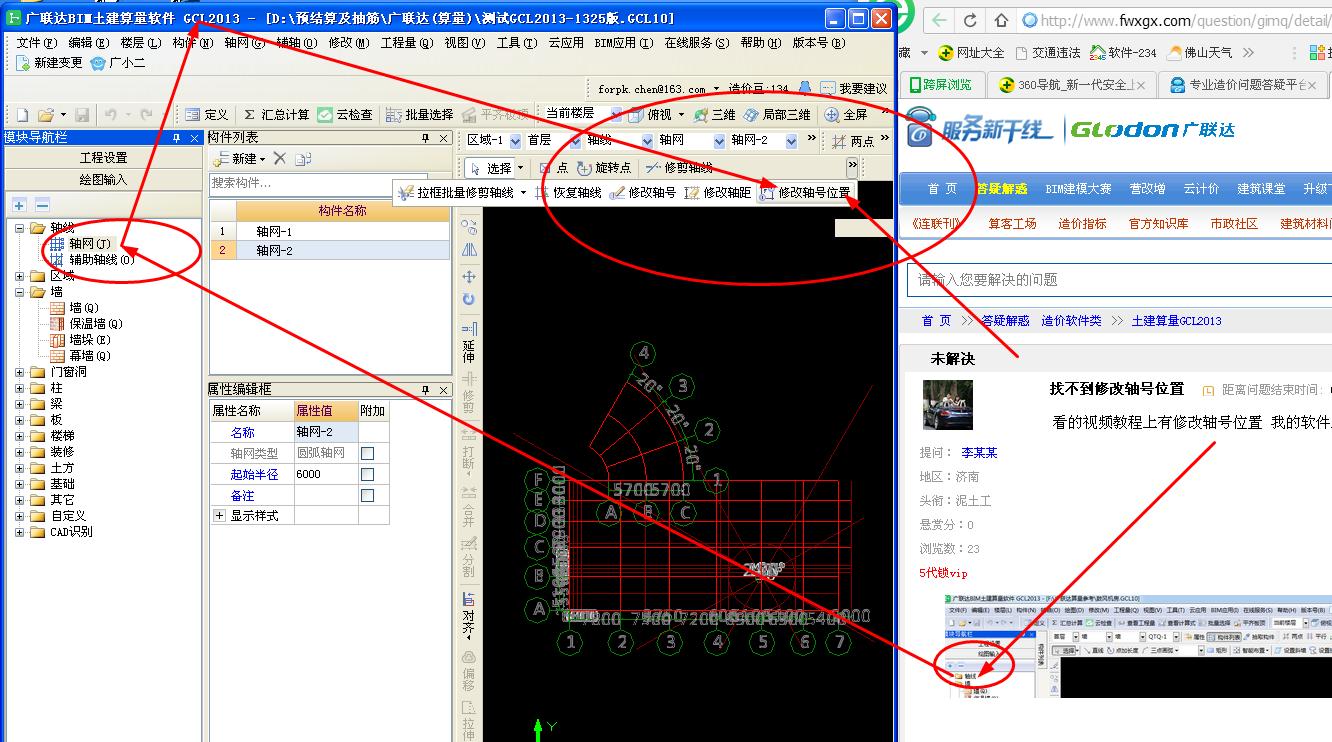Choose the 点 point drawing tool
The width and height of the screenshot is (1332, 742).
coord(553,168)
